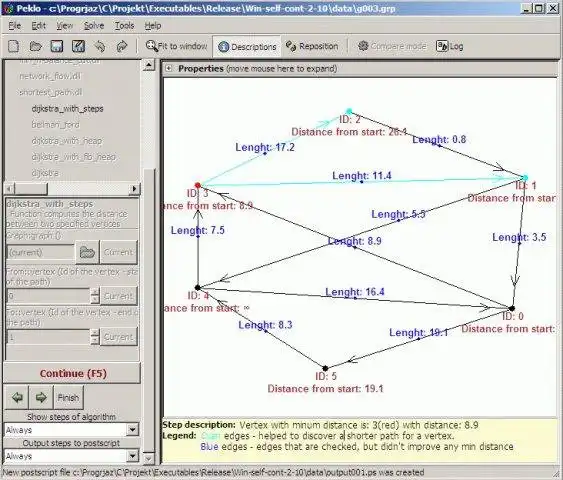Open the Show steps of algorithm dropdown
Viewport: 563px width, 480px height.
pos(132,429)
